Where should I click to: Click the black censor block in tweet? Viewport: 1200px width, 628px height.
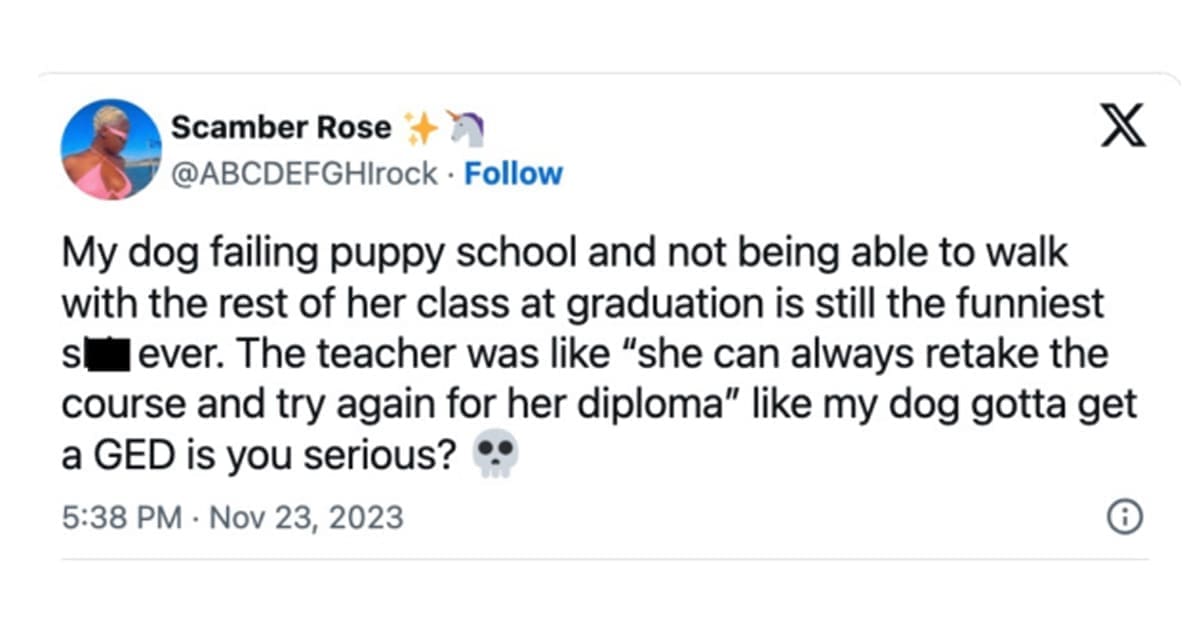pos(107,354)
